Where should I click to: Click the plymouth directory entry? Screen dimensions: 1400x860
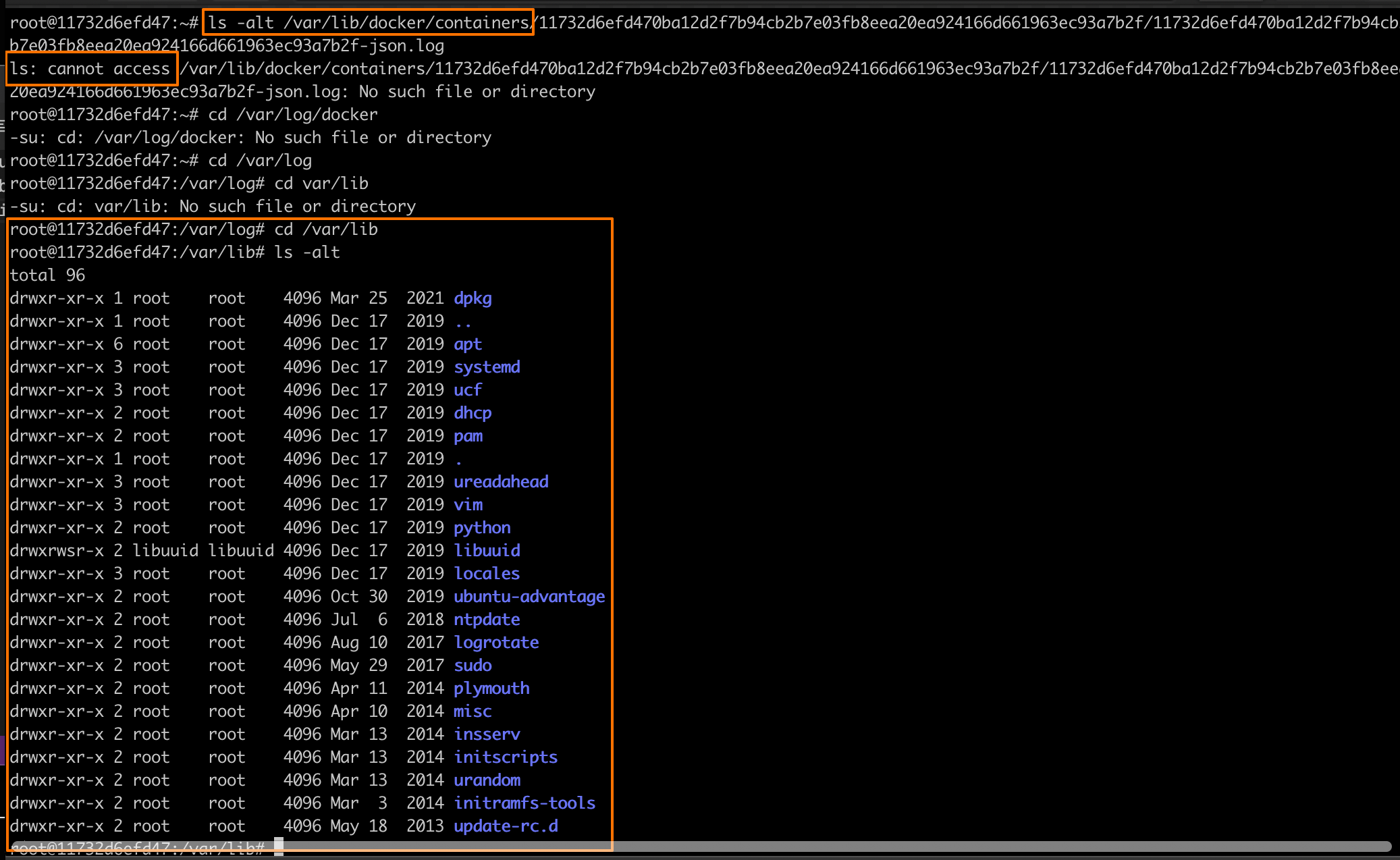(x=491, y=689)
